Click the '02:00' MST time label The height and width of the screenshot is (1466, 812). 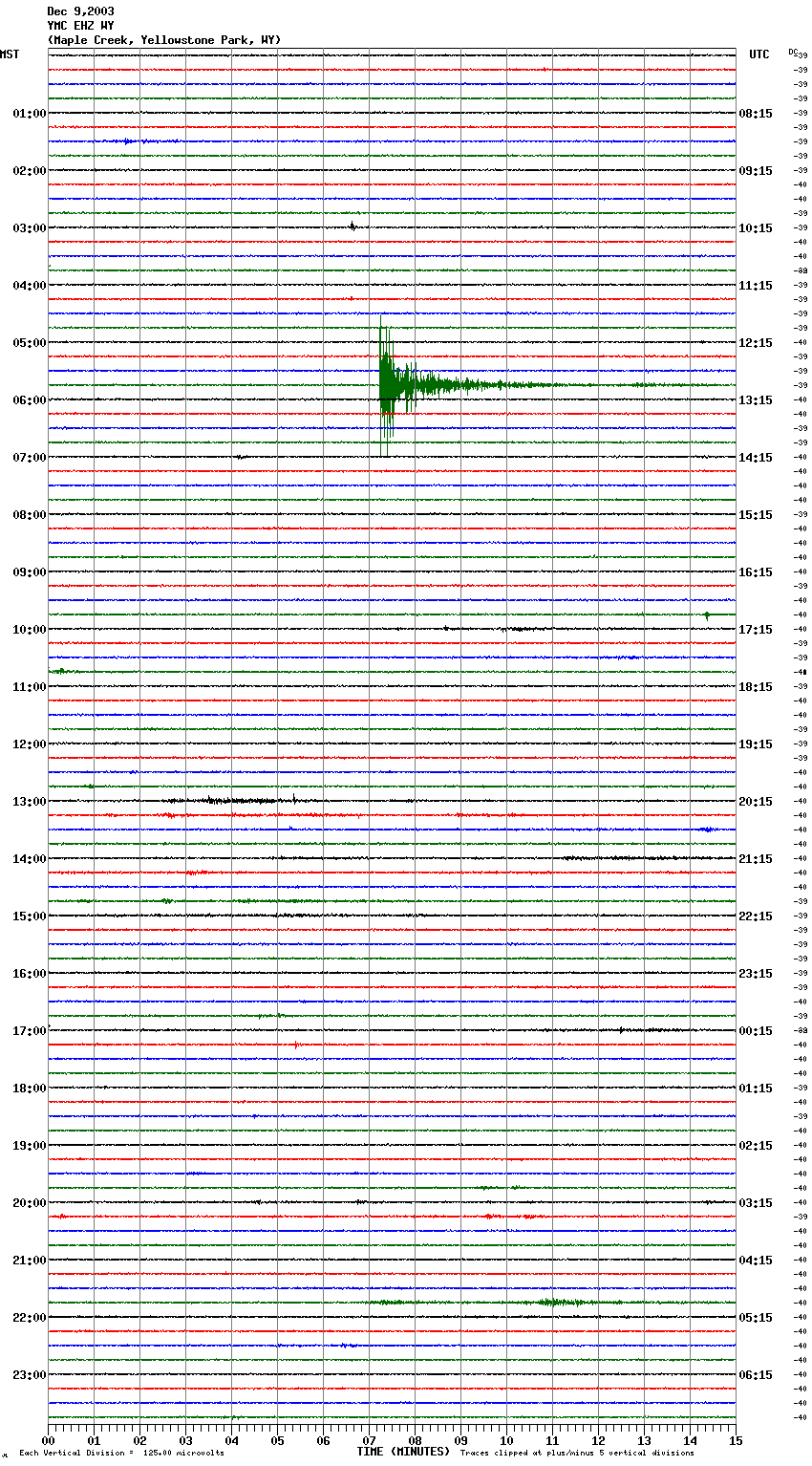30,171
